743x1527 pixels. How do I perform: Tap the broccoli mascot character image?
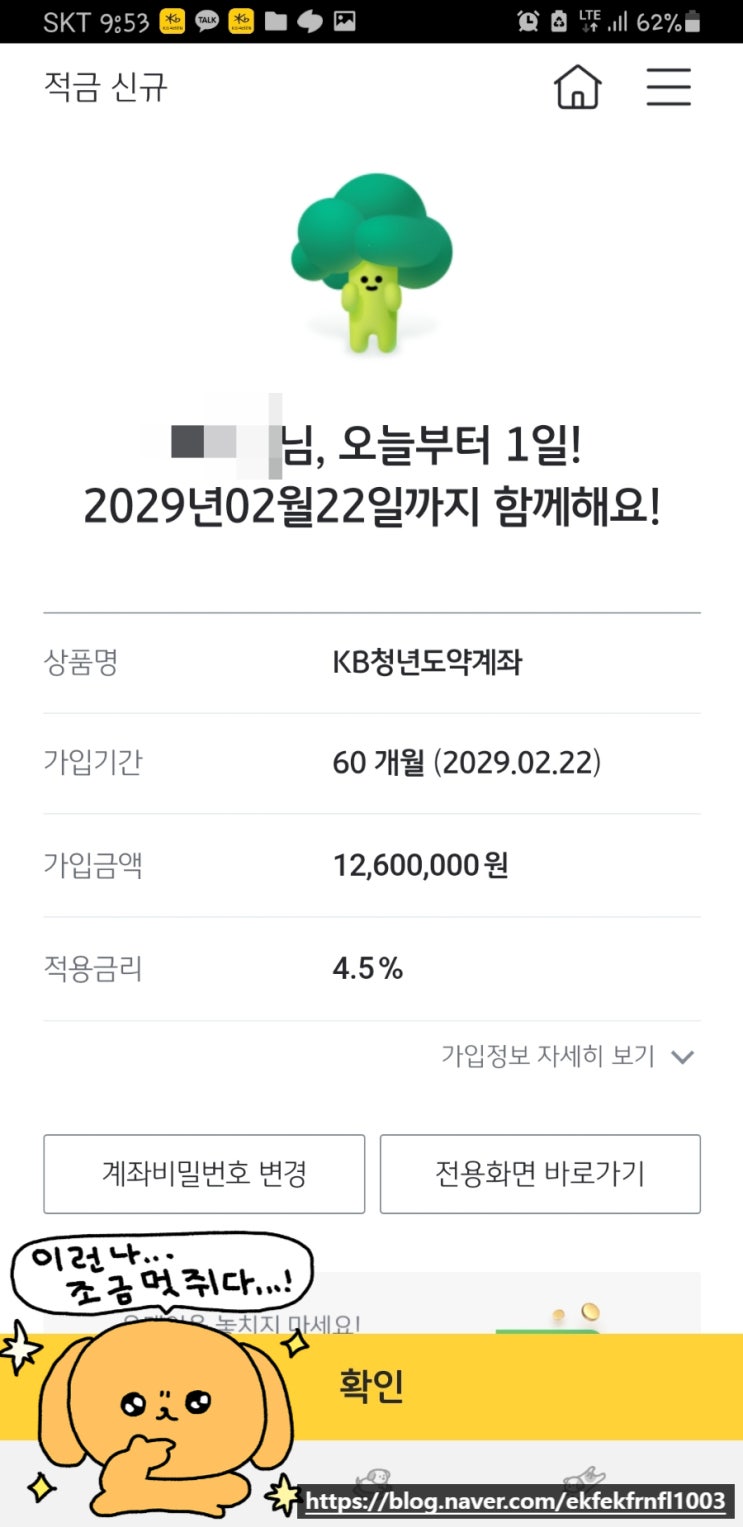pos(372,262)
